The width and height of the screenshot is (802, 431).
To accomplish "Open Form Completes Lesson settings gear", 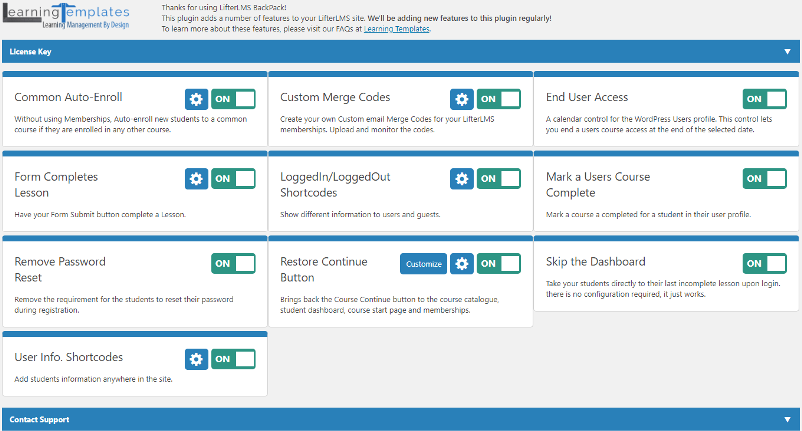I will 196,179.
